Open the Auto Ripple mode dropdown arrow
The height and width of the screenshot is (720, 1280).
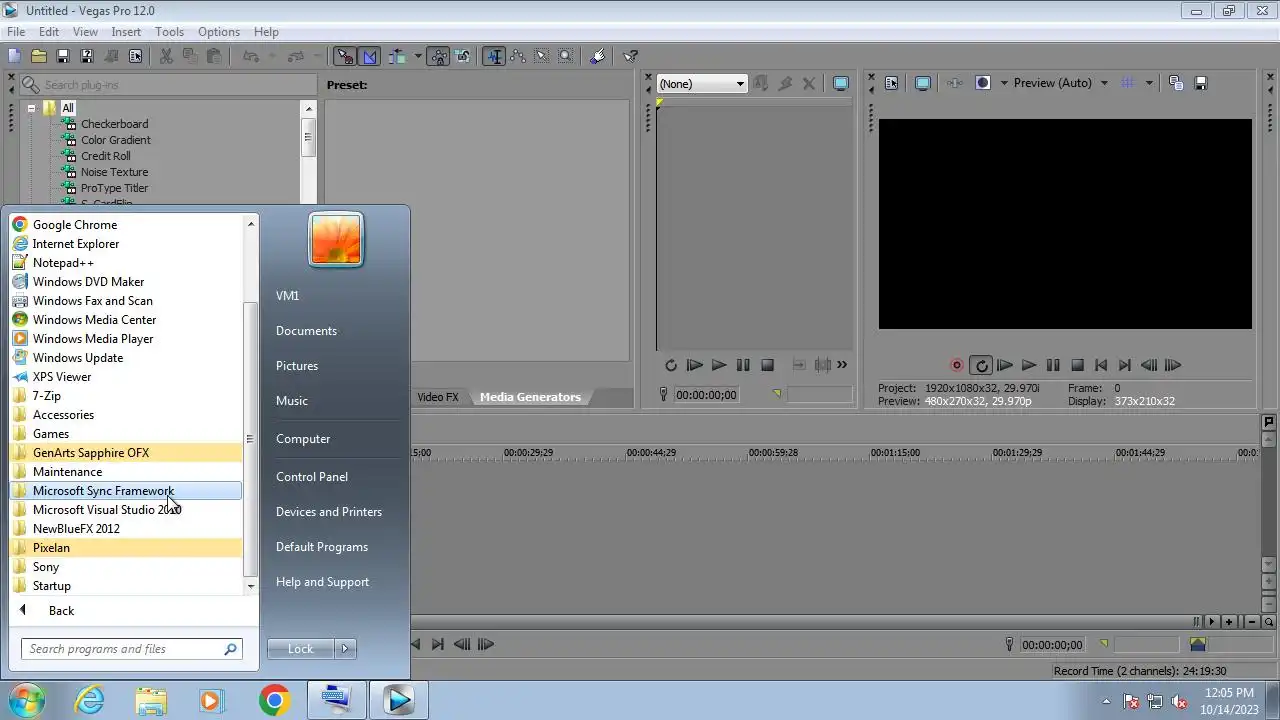tap(418, 57)
